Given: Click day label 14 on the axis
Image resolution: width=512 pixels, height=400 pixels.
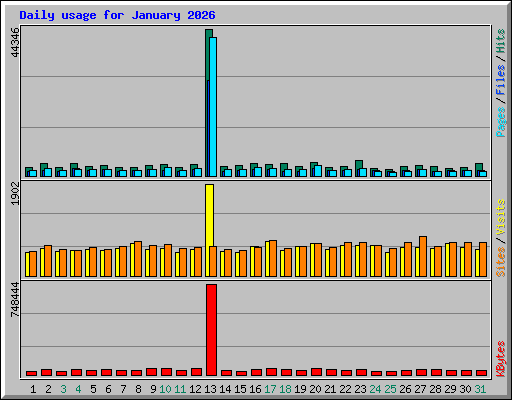Looking at the screenshot, I should pyautogui.click(x=225, y=389).
